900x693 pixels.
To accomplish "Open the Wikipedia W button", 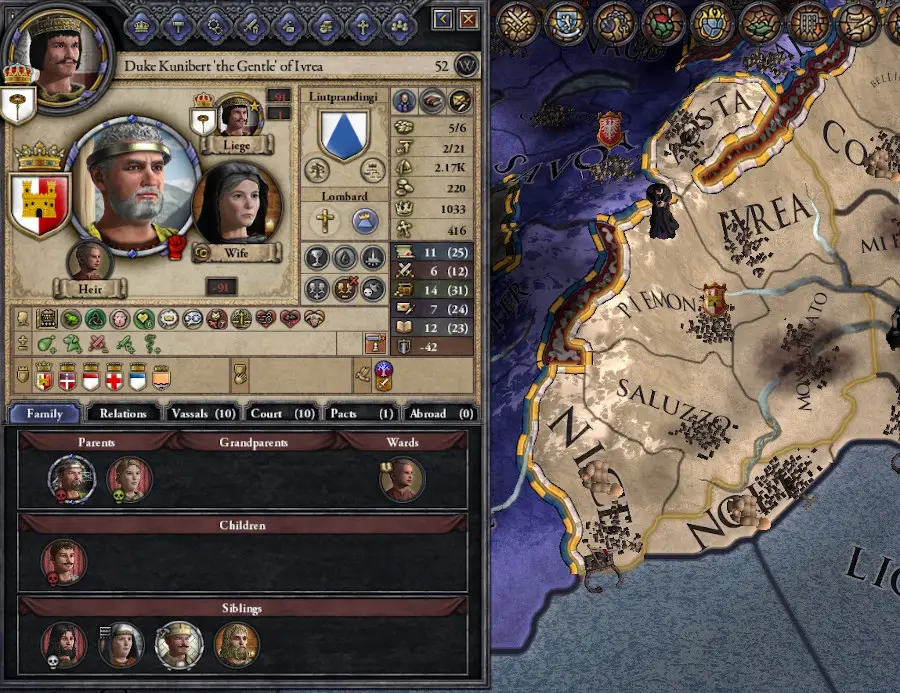I will 466,66.
